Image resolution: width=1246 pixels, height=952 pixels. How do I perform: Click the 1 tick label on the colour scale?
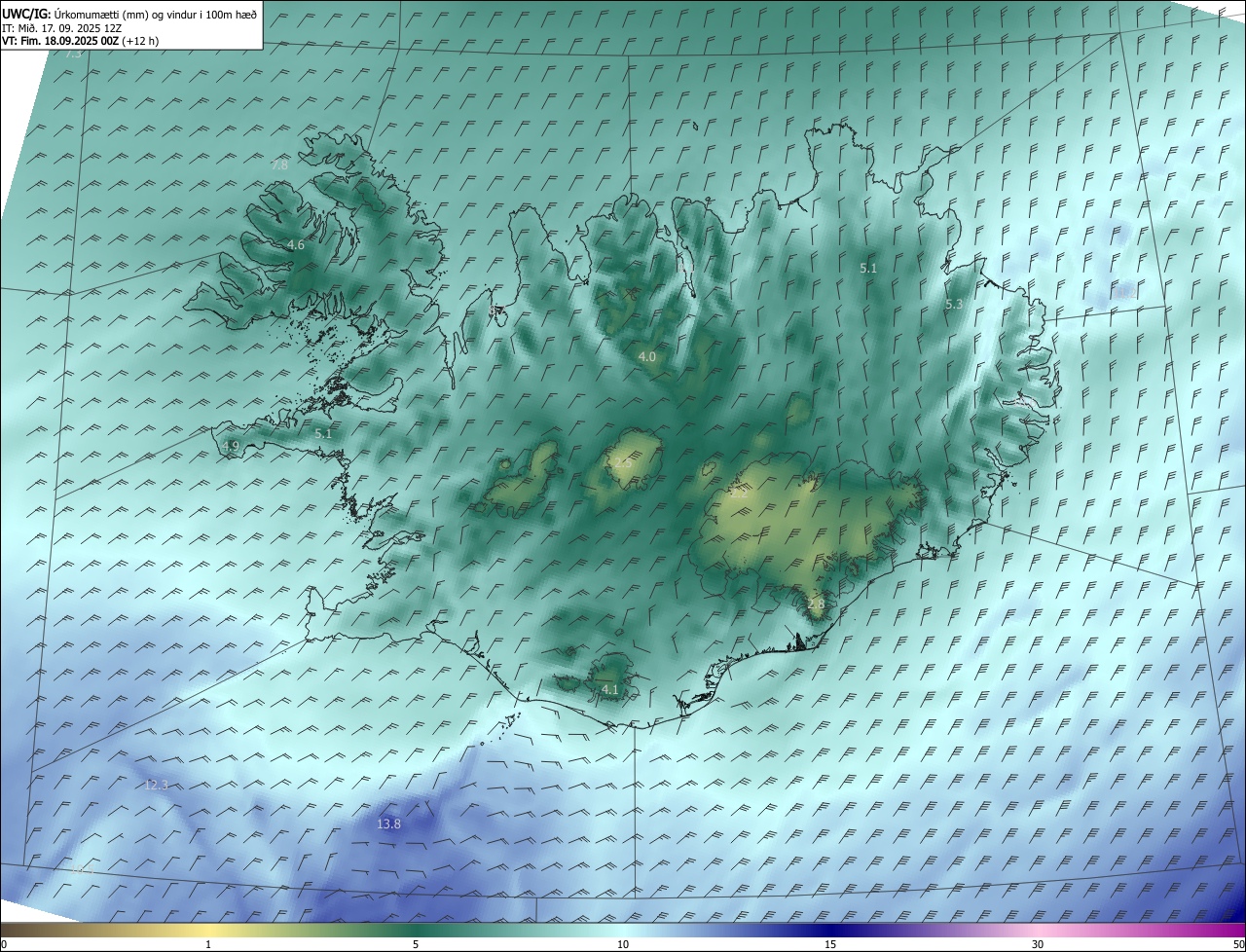[208, 944]
